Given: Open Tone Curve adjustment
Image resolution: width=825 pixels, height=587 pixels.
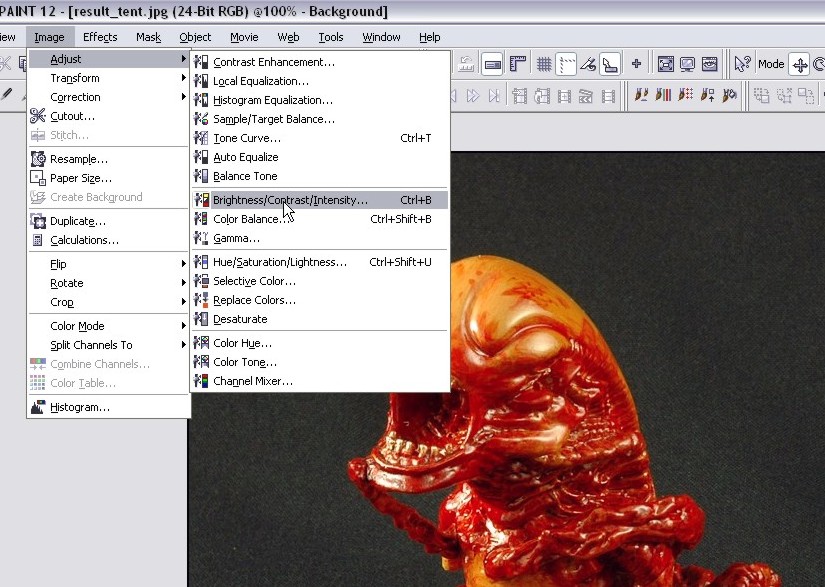Looking at the screenshot, I should coord(320,138).
